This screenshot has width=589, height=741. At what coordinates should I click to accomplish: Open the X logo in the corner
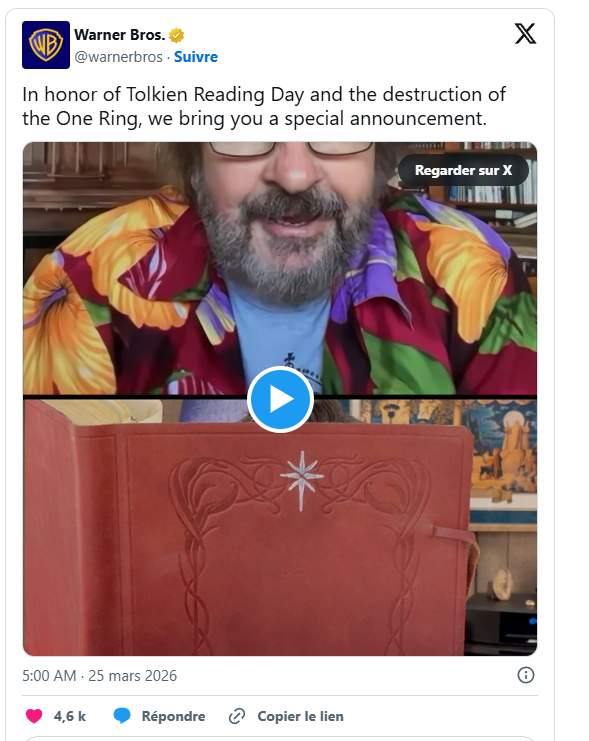(525, 34)
